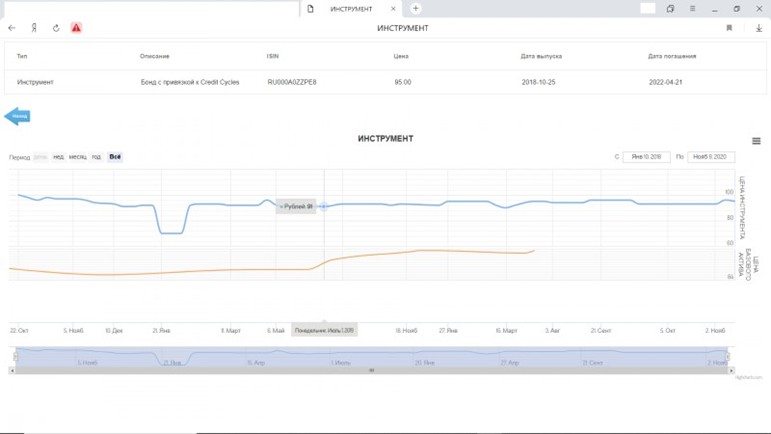Click the 2018-10-25 issue date

coord(538,82)
